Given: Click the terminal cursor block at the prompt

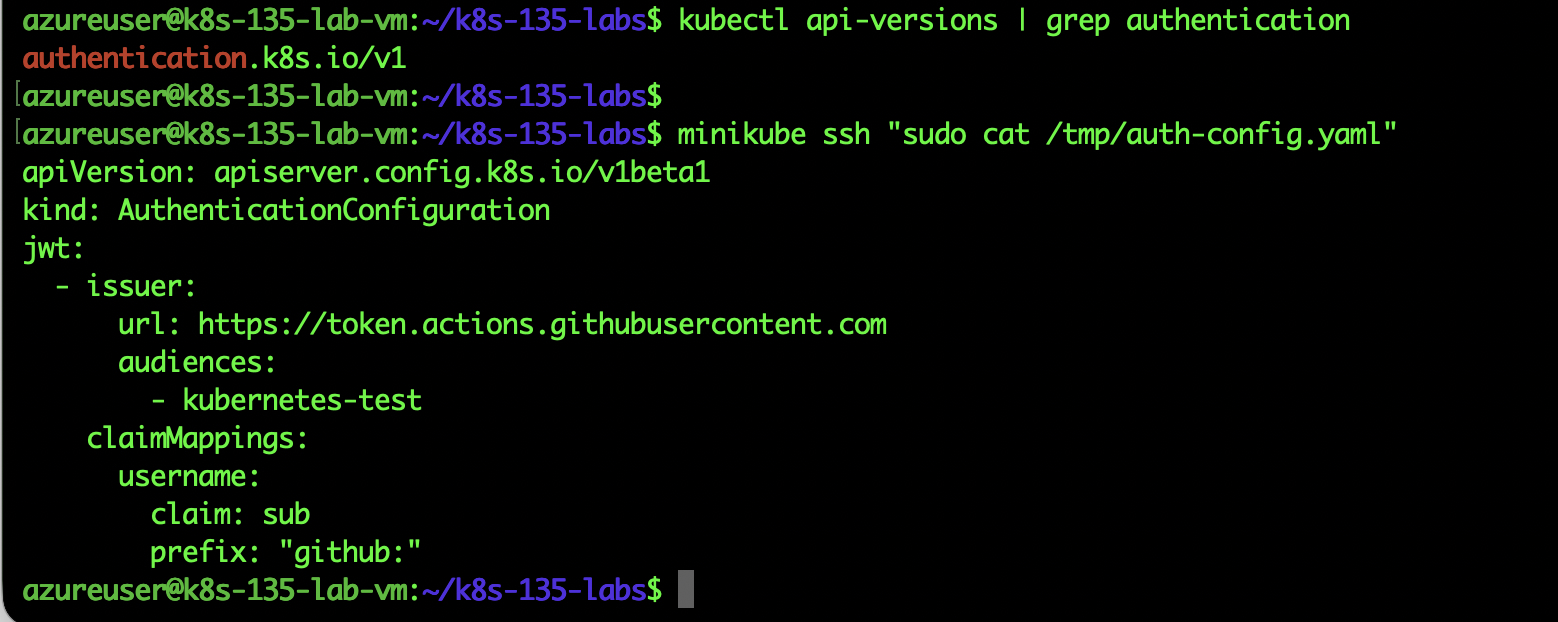Looking at the screenshot, I should [685, 590].
